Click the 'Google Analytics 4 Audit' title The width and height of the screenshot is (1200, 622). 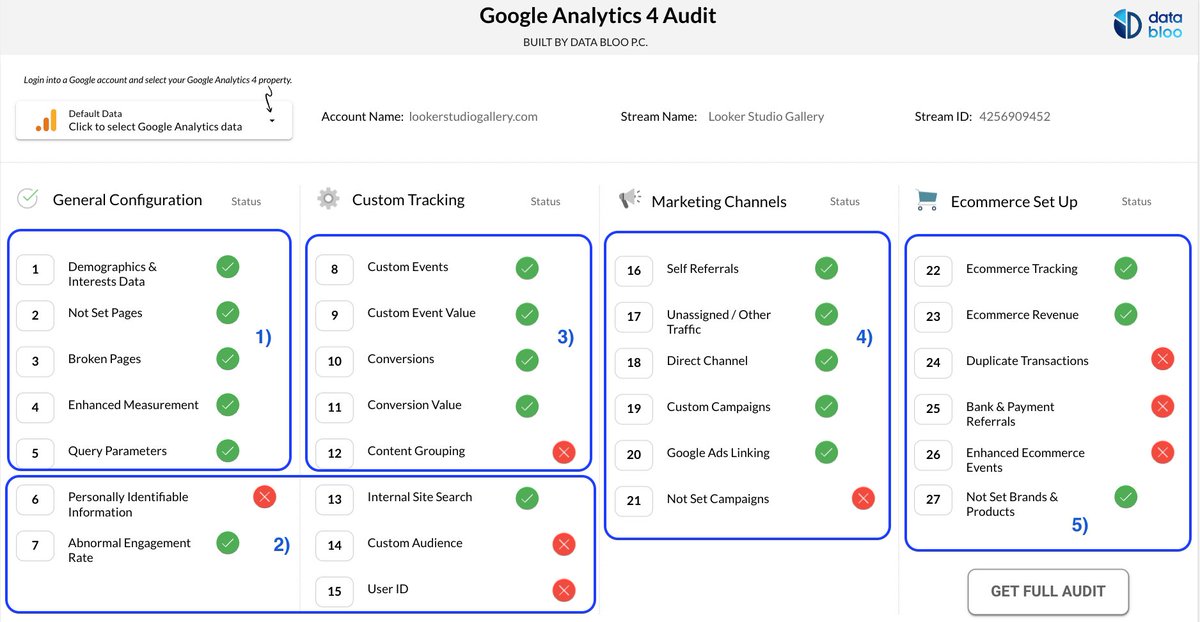598,16
